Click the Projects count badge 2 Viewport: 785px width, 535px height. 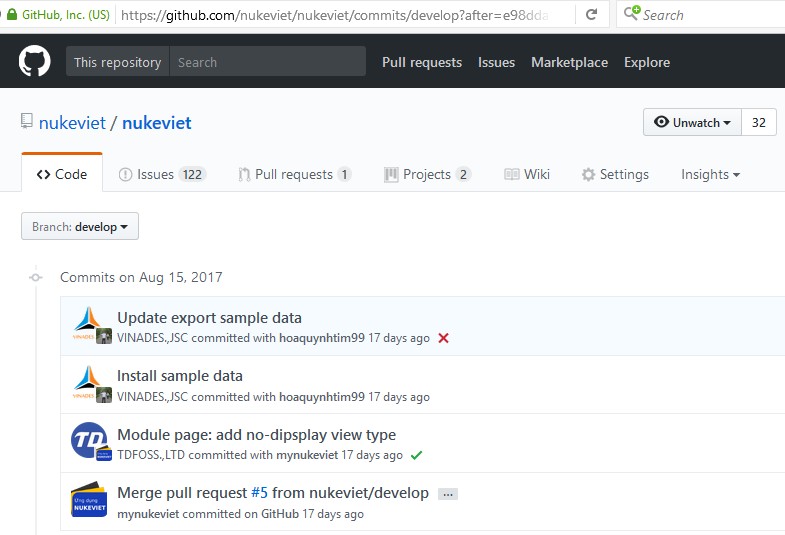[x=463, y=174]
